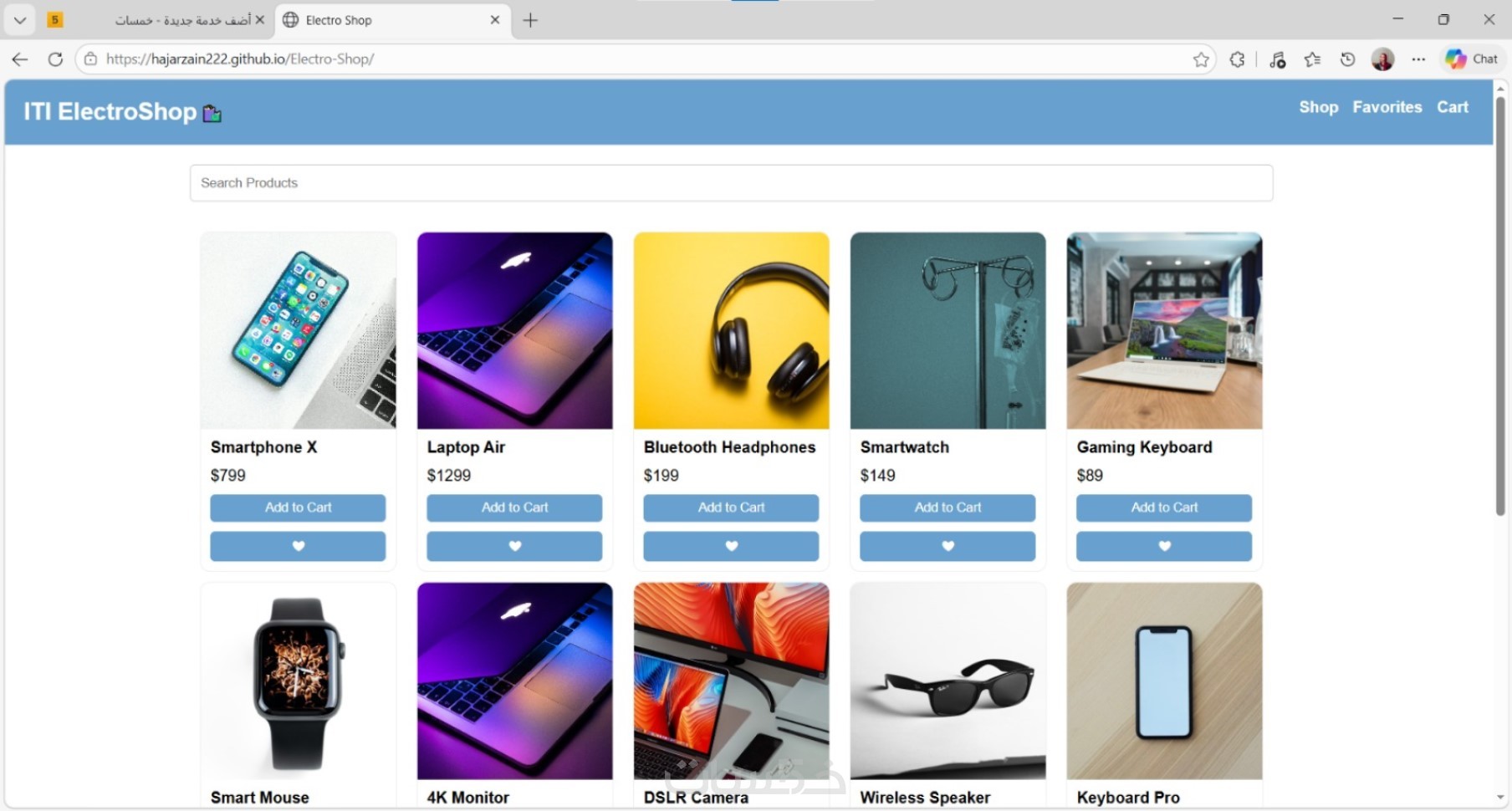Reload the Electro Shop page

tap(55, 59)
